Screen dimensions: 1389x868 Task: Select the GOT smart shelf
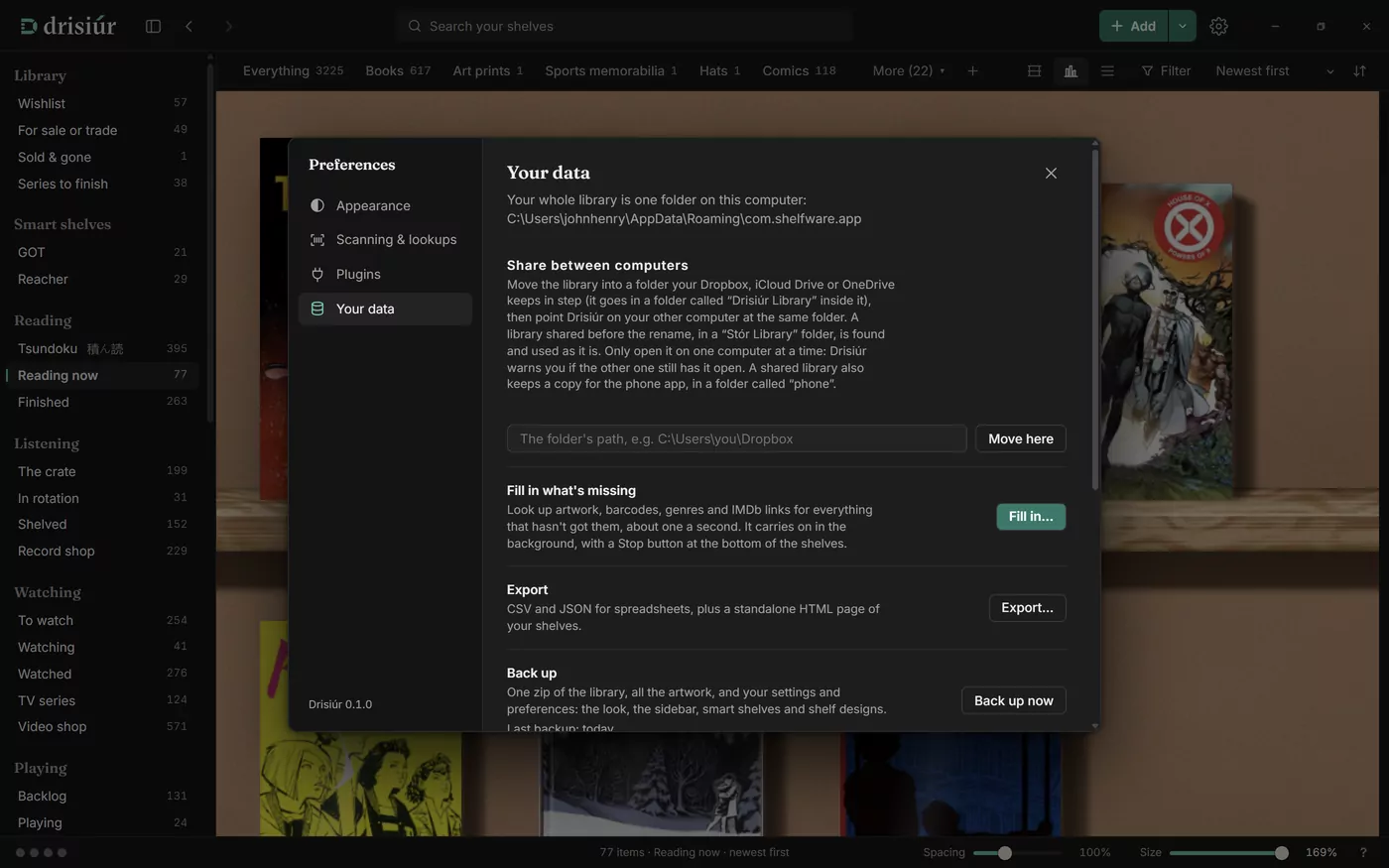point(102,252)
